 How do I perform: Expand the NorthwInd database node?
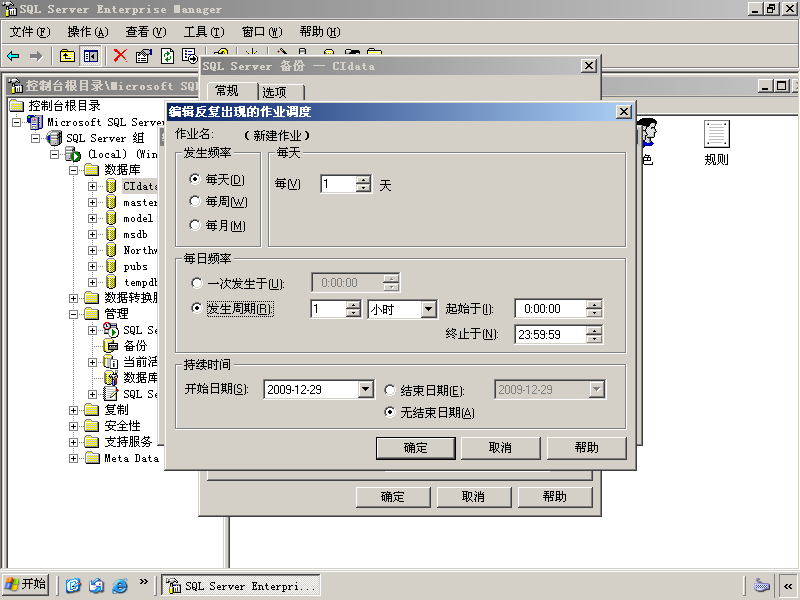pyautogui.click(x=92, y=251)
